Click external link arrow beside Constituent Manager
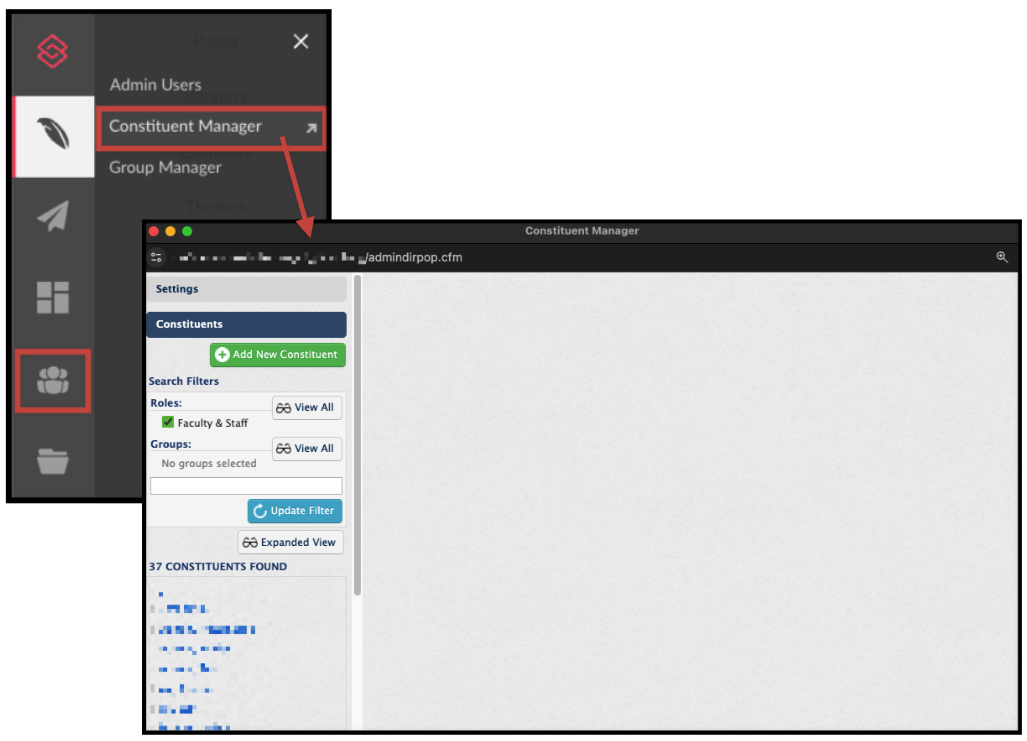Screen dimensions: 1027x741 point(311,128)
